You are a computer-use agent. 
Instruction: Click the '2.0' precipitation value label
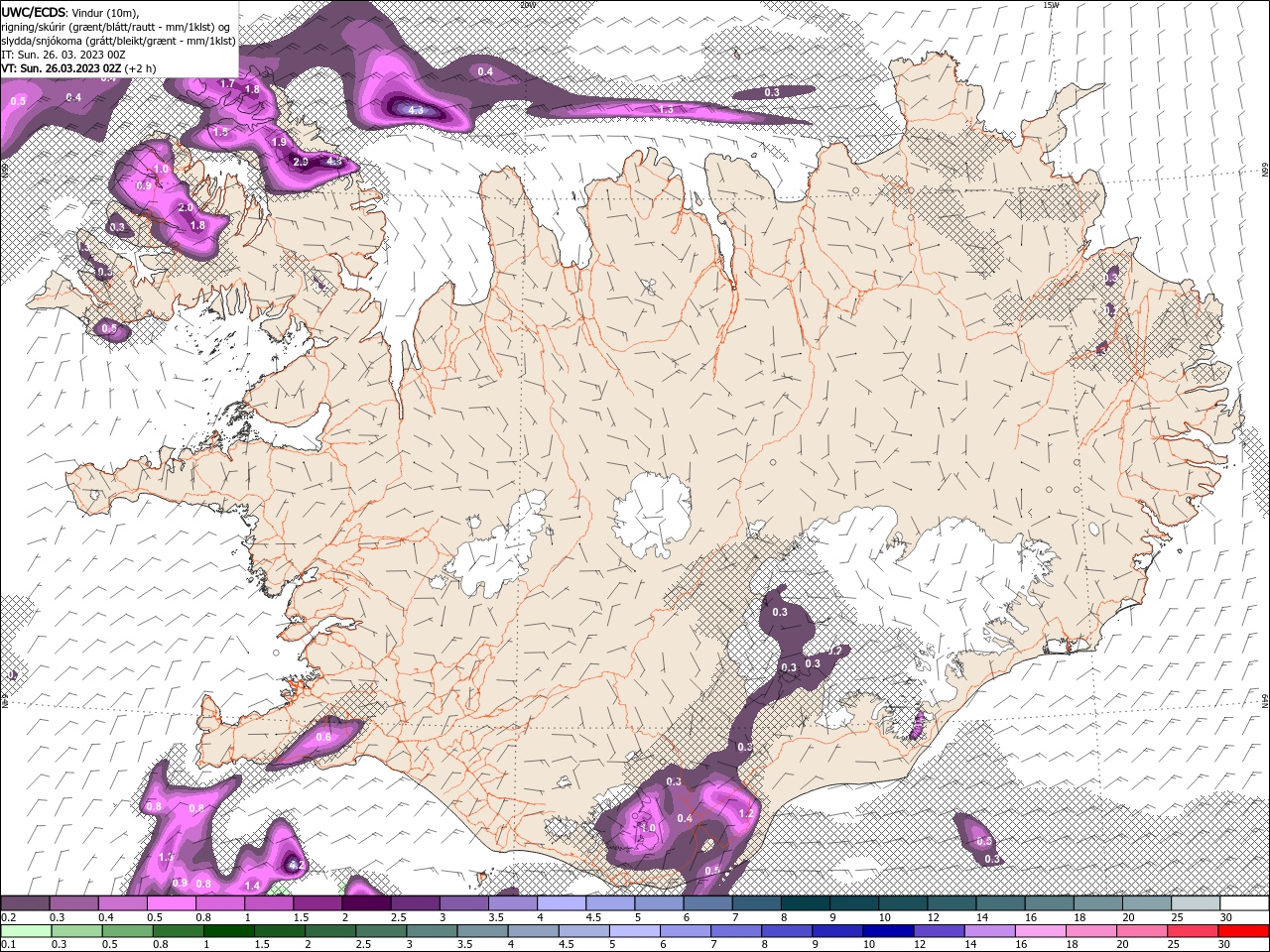pyautogui.click(x=186, y=208)
